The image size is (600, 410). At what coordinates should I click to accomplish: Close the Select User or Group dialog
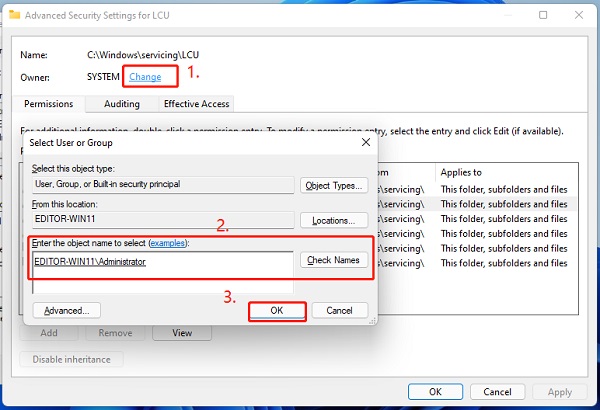coord(366,142)
